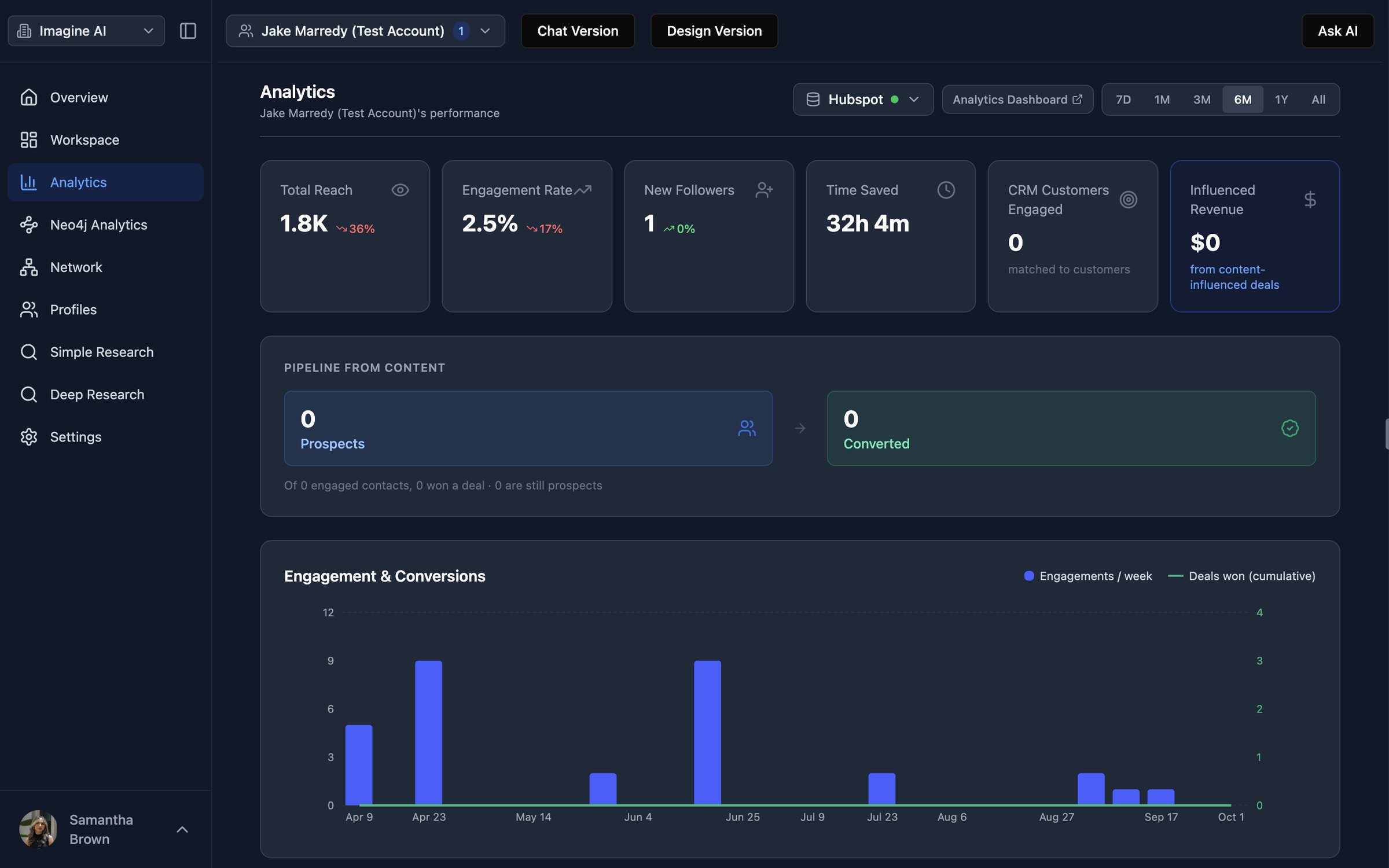Screen dimensions: 1389x868
Task: Click the Prospects pipeline card
Action: [x=528, y=428]
